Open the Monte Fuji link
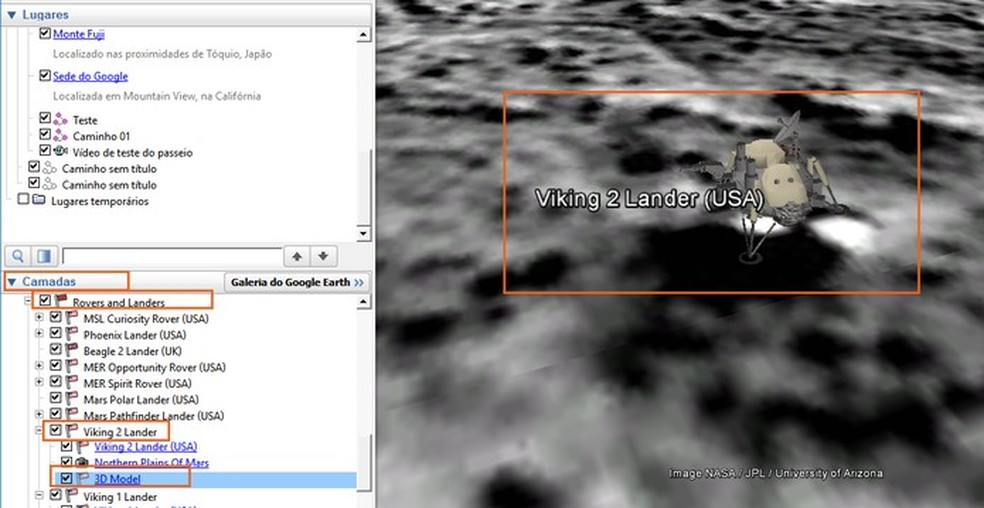 [x=78, y=34]
